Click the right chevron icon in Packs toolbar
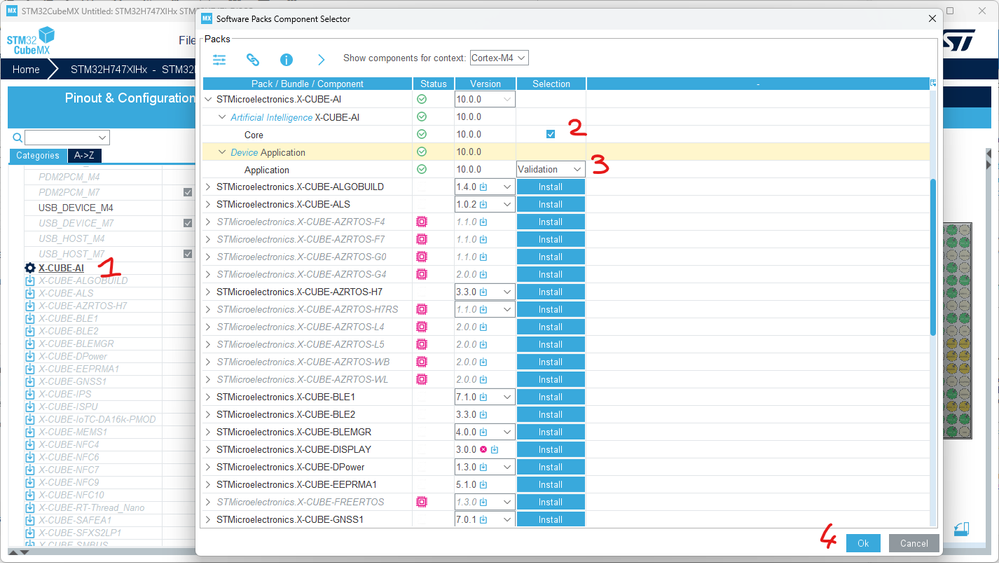 321,60
